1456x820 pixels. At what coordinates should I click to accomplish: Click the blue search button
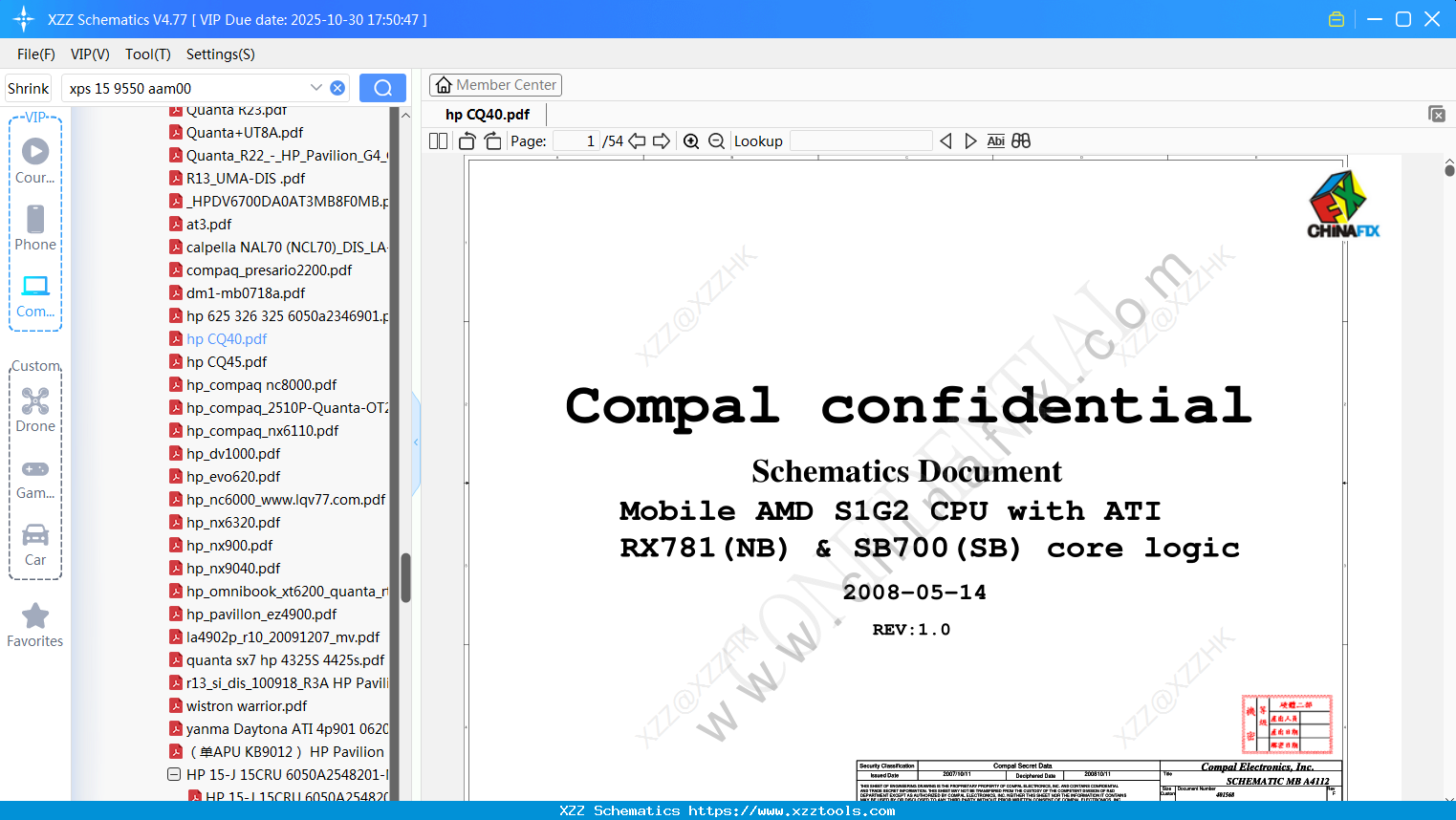pos(382,88)
